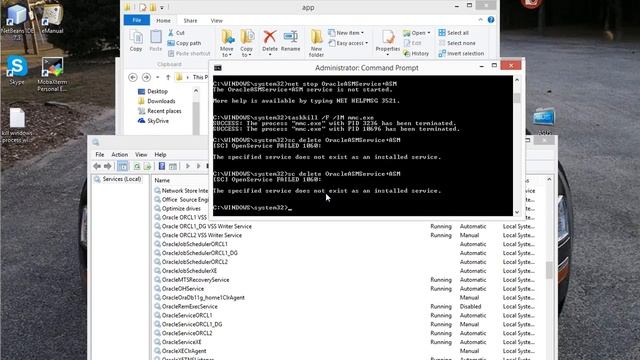Select Recent places in navigation pane
Viewport: 640px width, 360px height.
pos(160,111)
